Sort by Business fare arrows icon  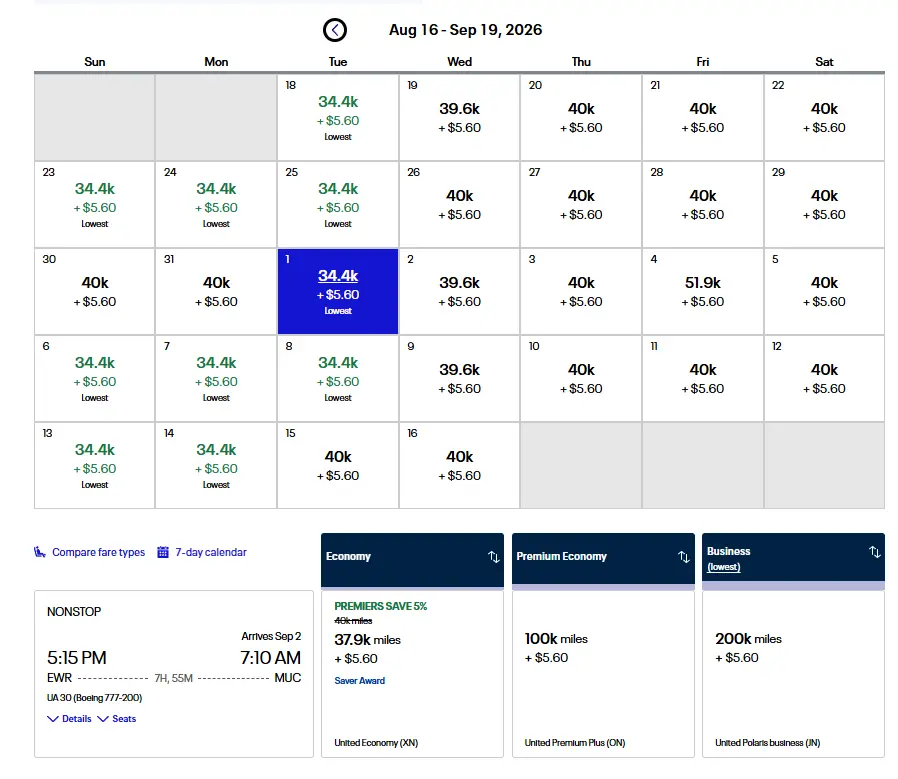click(x=874, y=552)
